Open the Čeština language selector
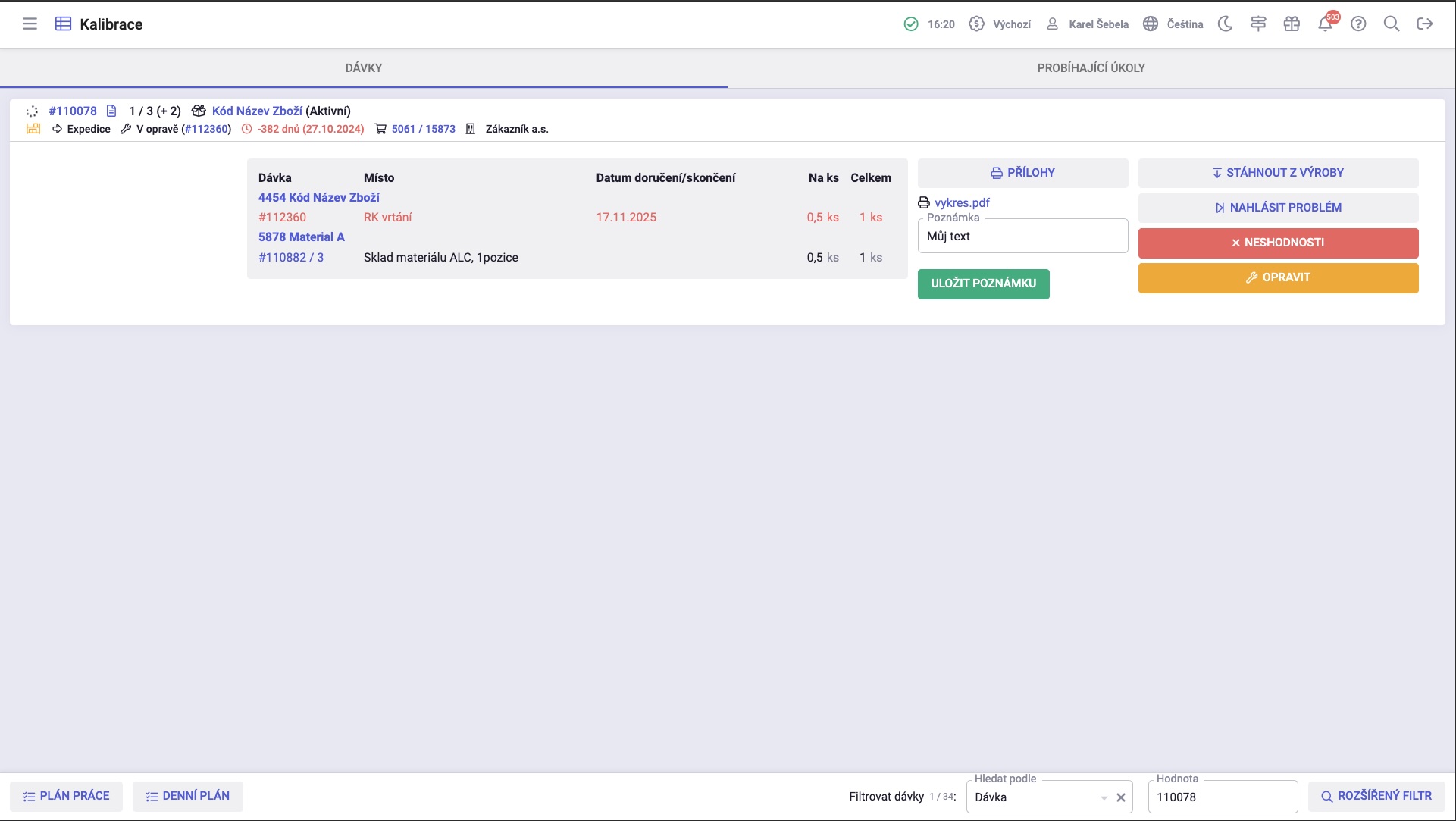This screenshot has width=1456, height=821. (x=1173, y=24)
